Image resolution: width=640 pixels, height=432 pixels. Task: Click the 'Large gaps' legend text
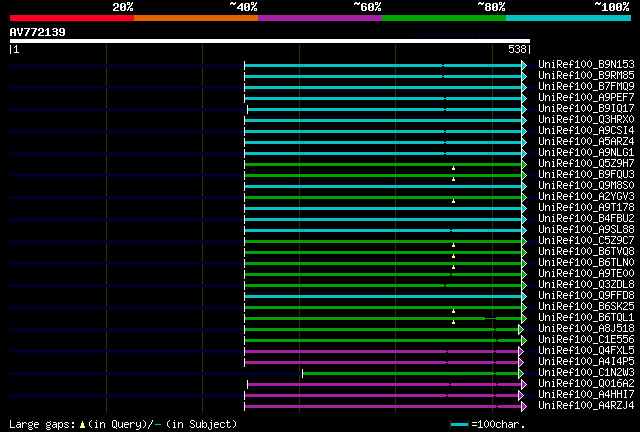point(42,424)
